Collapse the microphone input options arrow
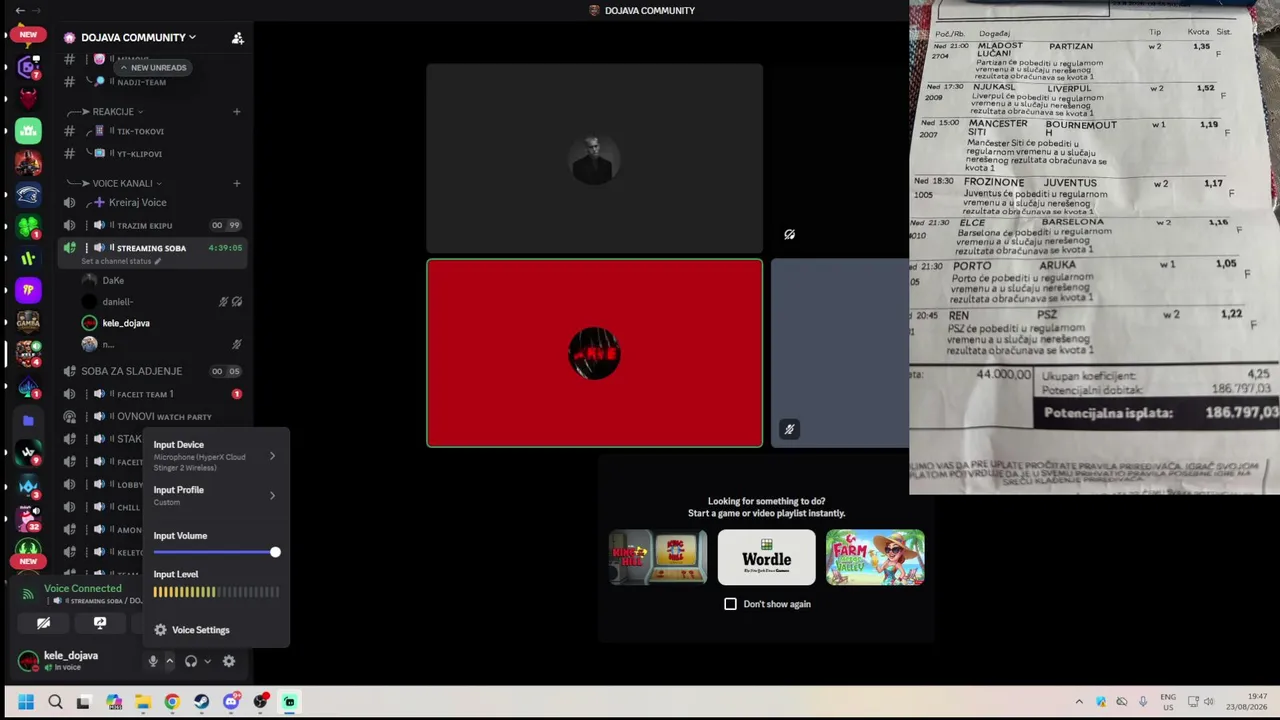 tap(169, 661)
